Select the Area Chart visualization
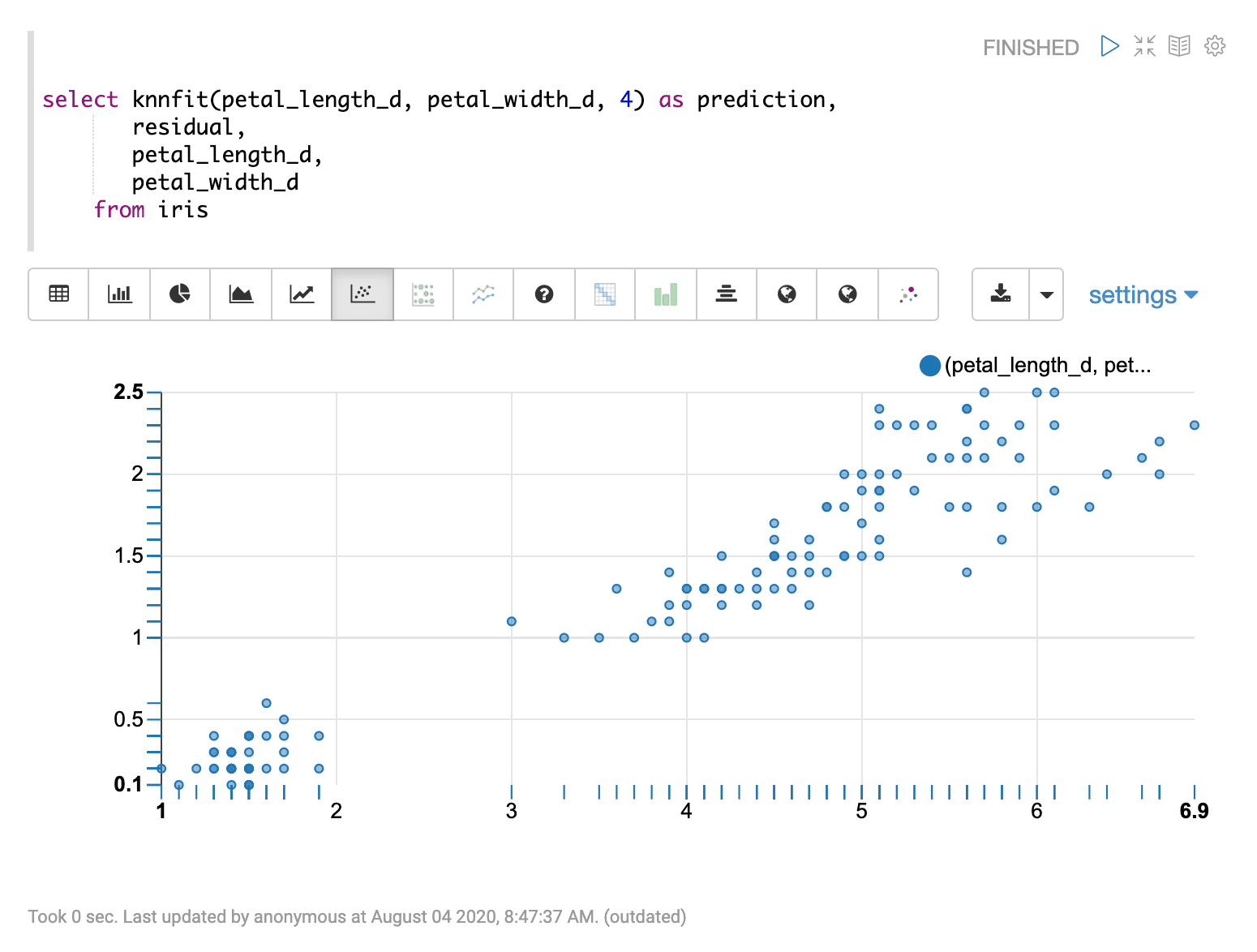Viewport: 1257px width, 952px height. click(x=240, y=294)
